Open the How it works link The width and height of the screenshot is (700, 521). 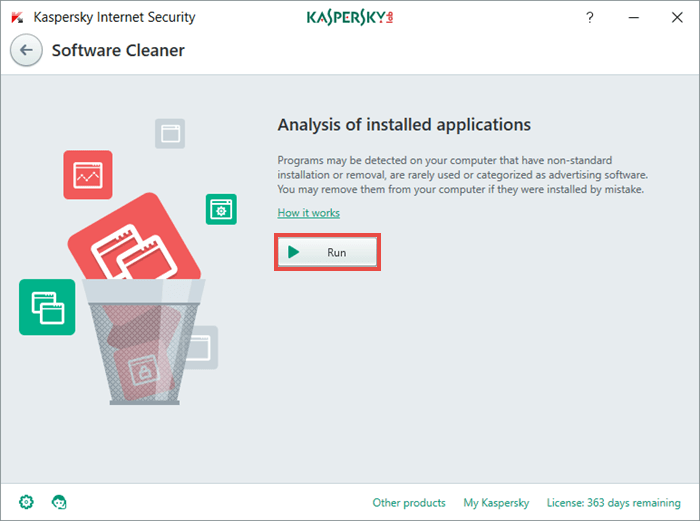308,213
